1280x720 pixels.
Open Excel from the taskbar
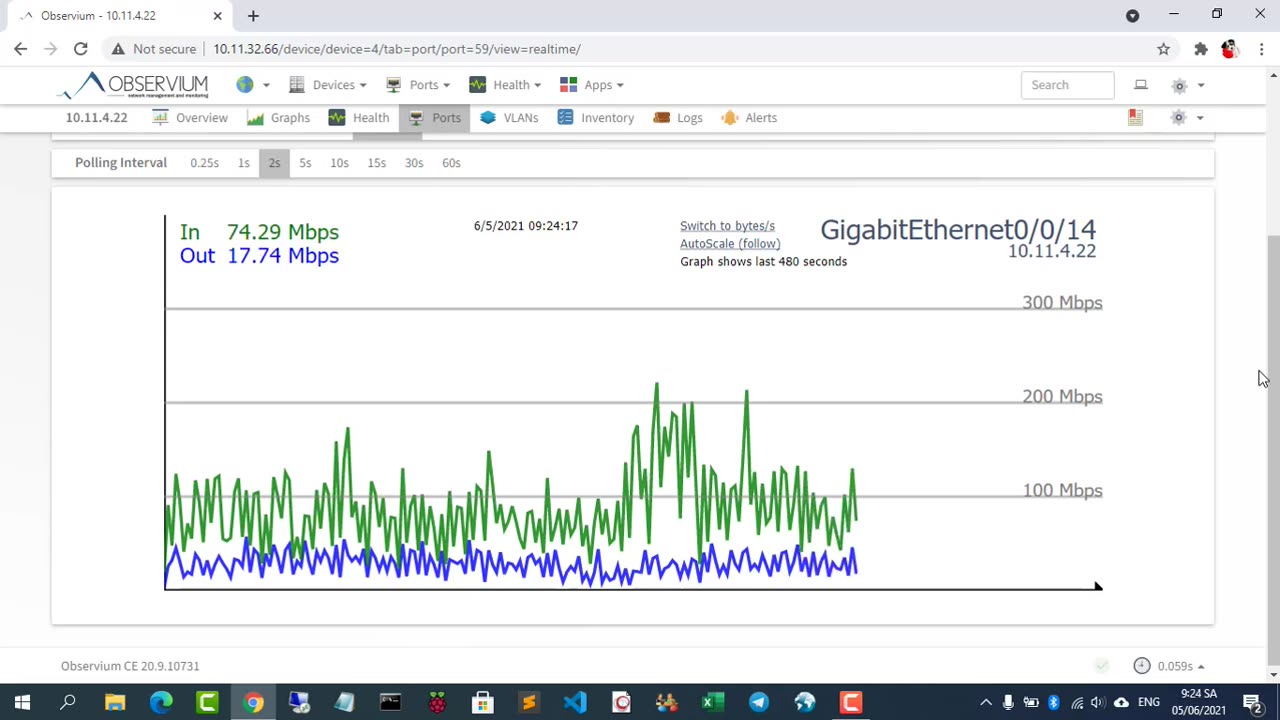(x=713, y=703)
